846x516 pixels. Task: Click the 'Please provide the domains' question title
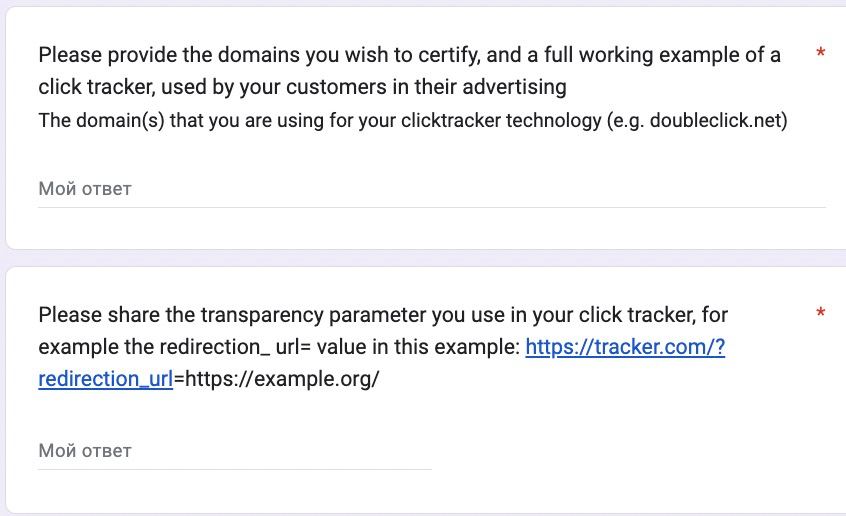tap(410, 71)
